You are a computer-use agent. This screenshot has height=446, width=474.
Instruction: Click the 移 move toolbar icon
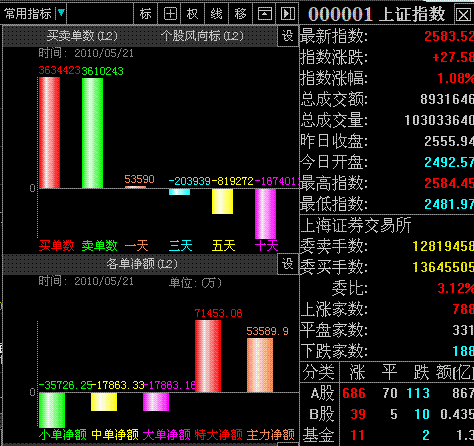241,14
